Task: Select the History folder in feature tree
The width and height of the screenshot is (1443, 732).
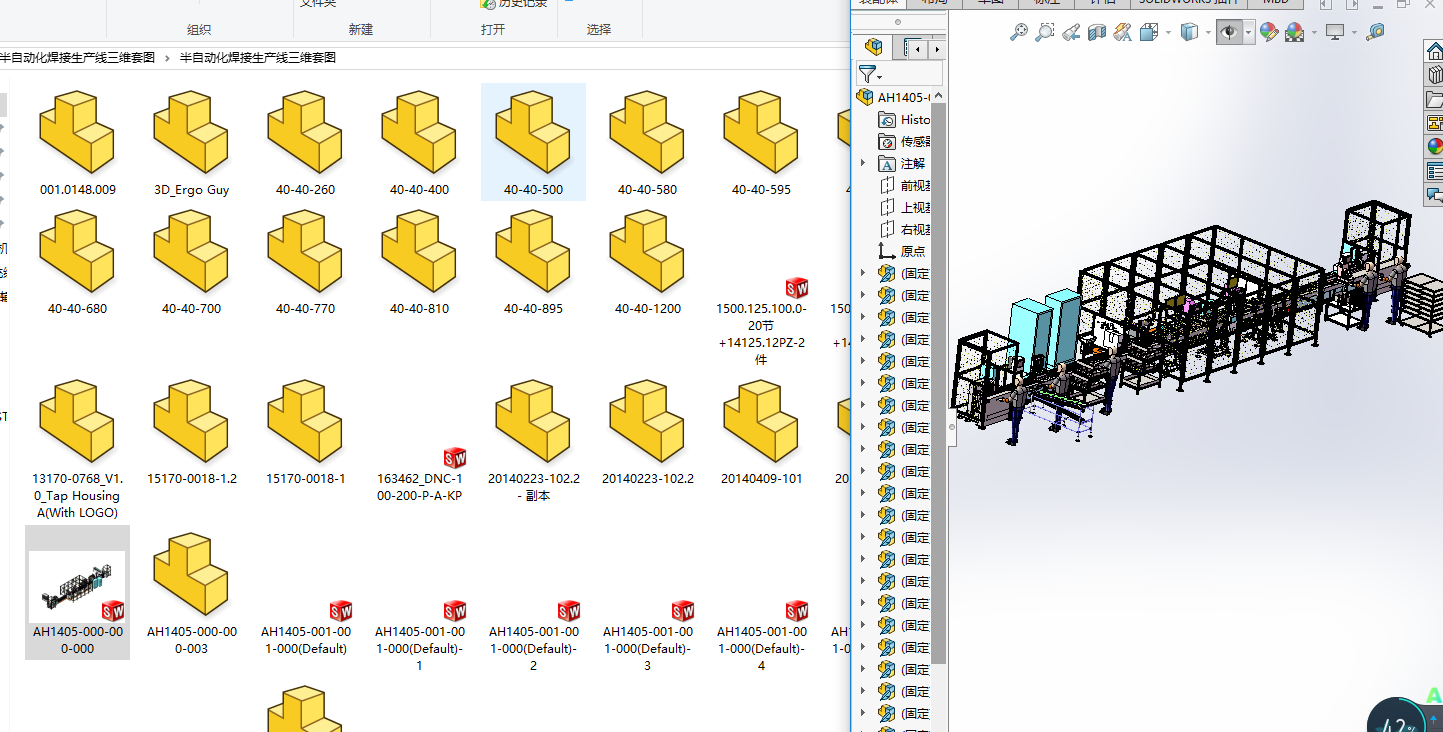Action: (903, 119)
